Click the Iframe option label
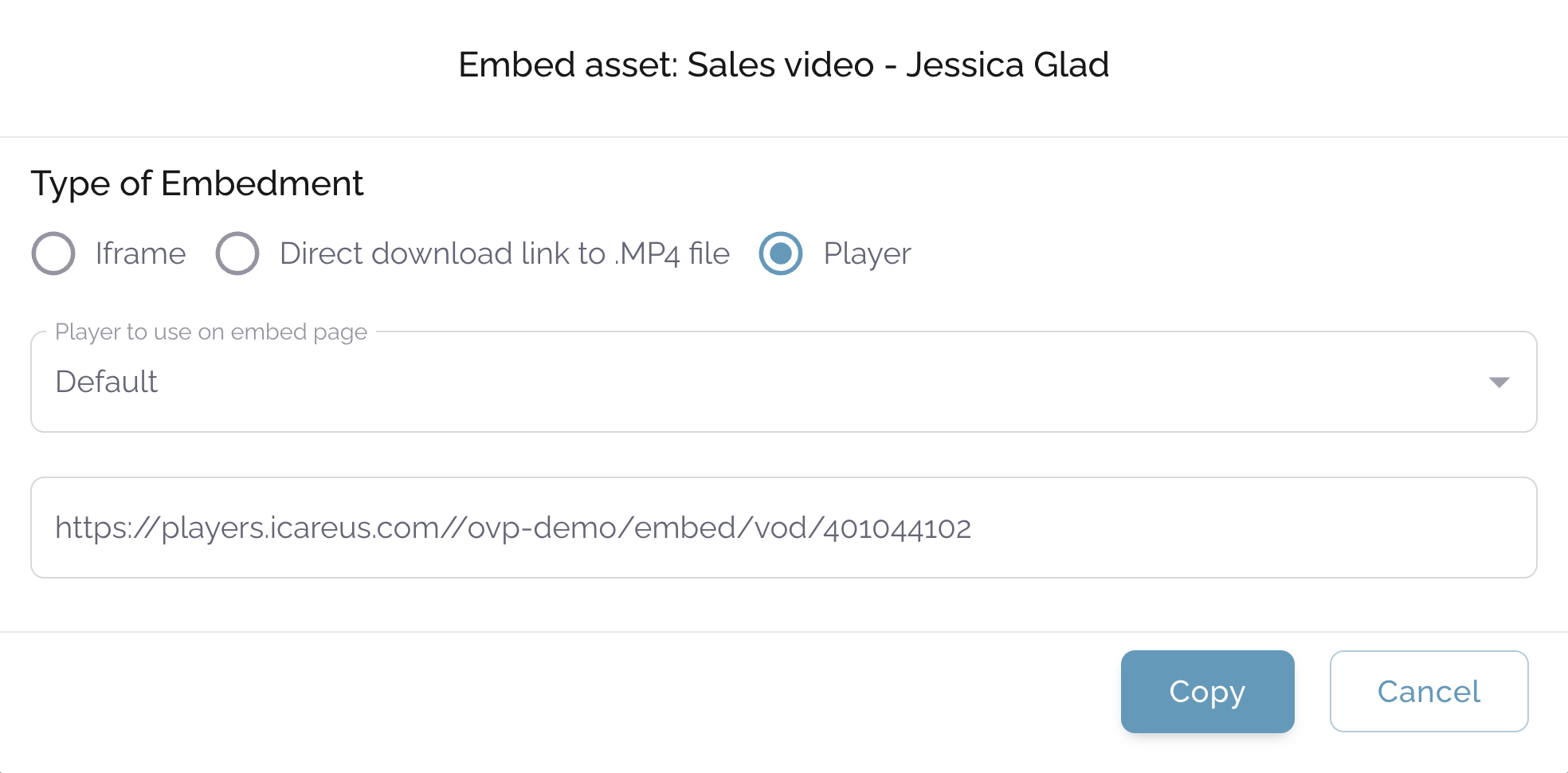The image size is (1568, 773). pos(140,253)
